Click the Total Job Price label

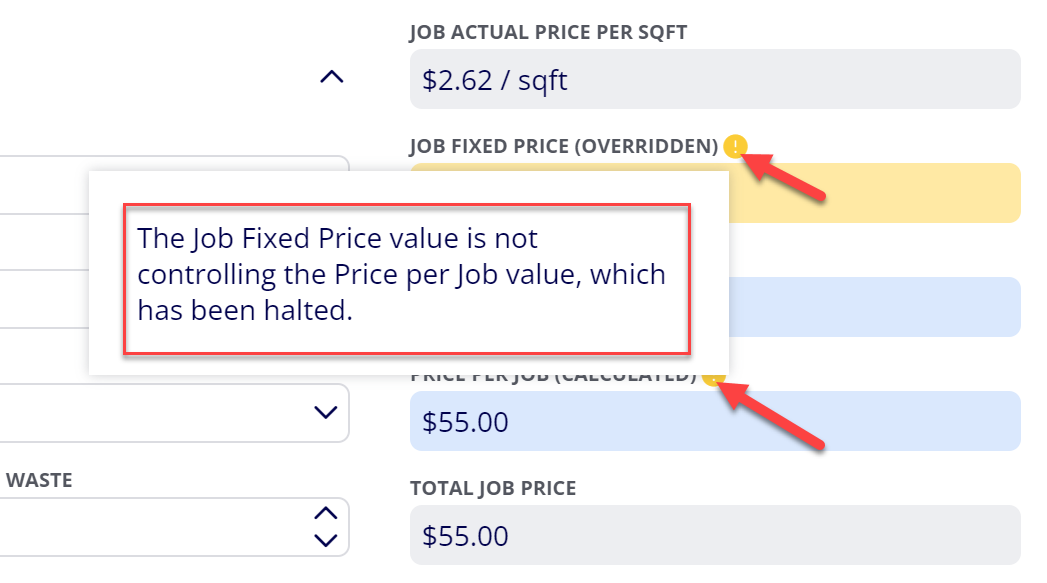coord(493,488)
